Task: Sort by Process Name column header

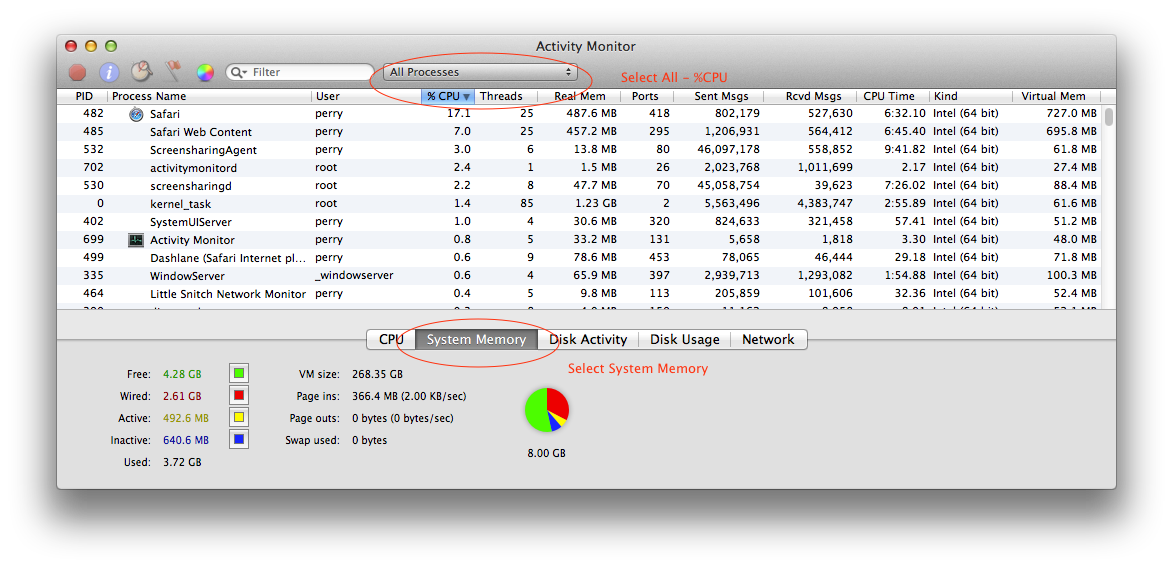Action: [x=210, y=97]
